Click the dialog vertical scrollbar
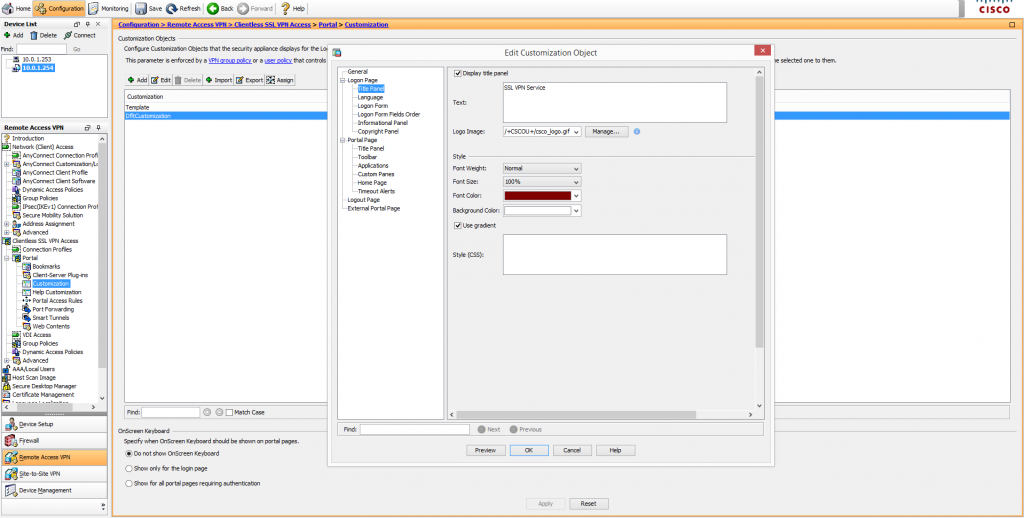 (759, 212)
